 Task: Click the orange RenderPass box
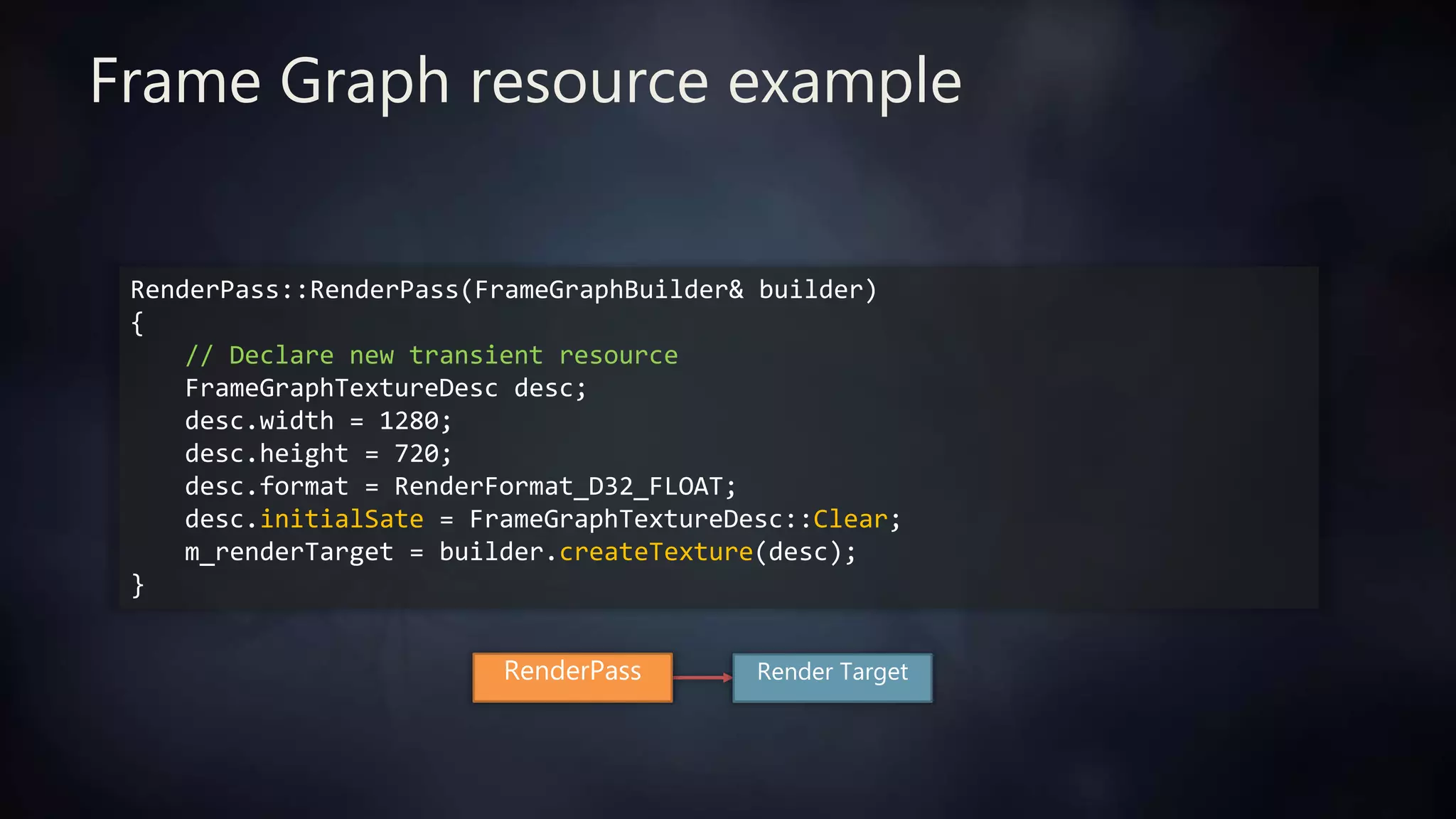(572, 677)
